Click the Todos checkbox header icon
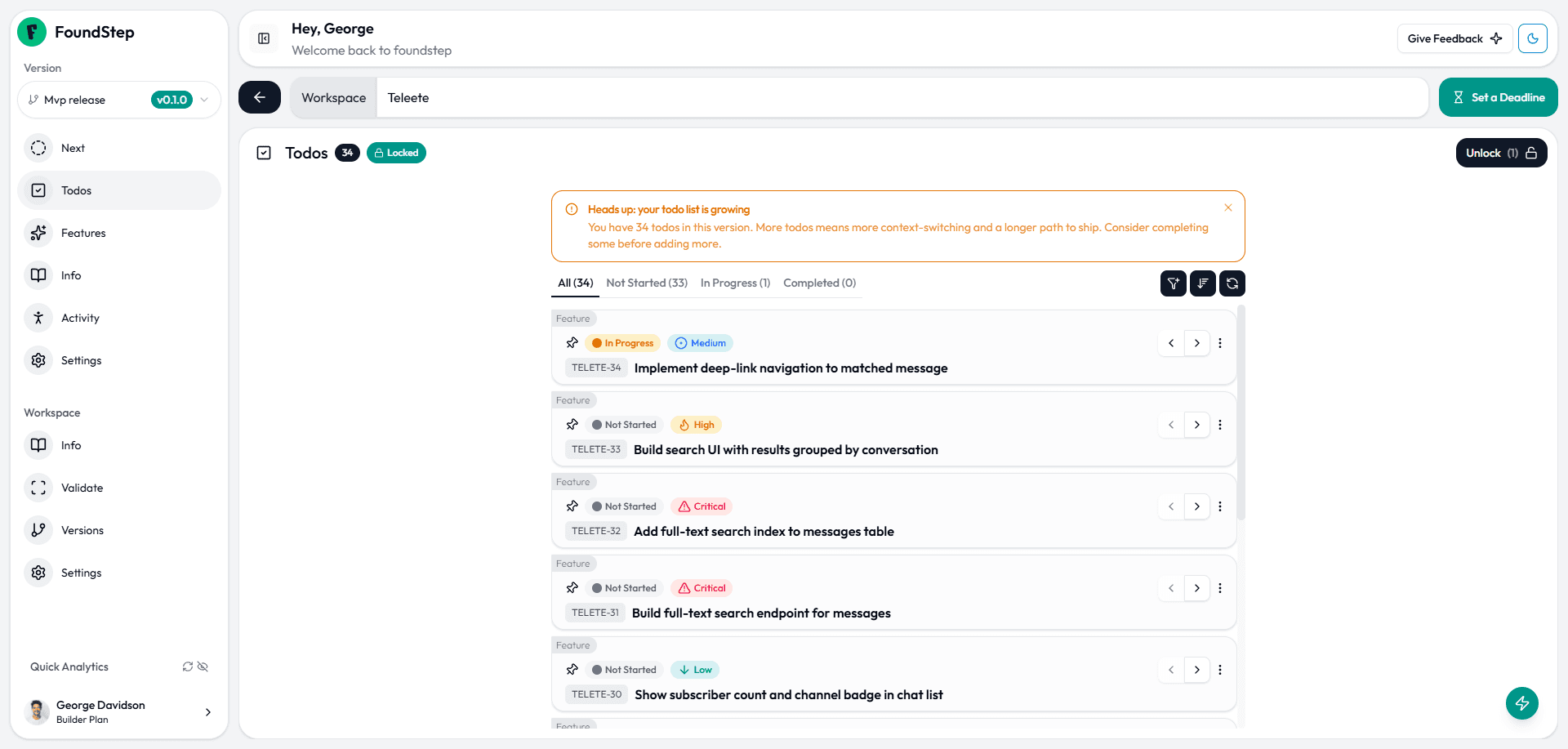 [264, 153]
